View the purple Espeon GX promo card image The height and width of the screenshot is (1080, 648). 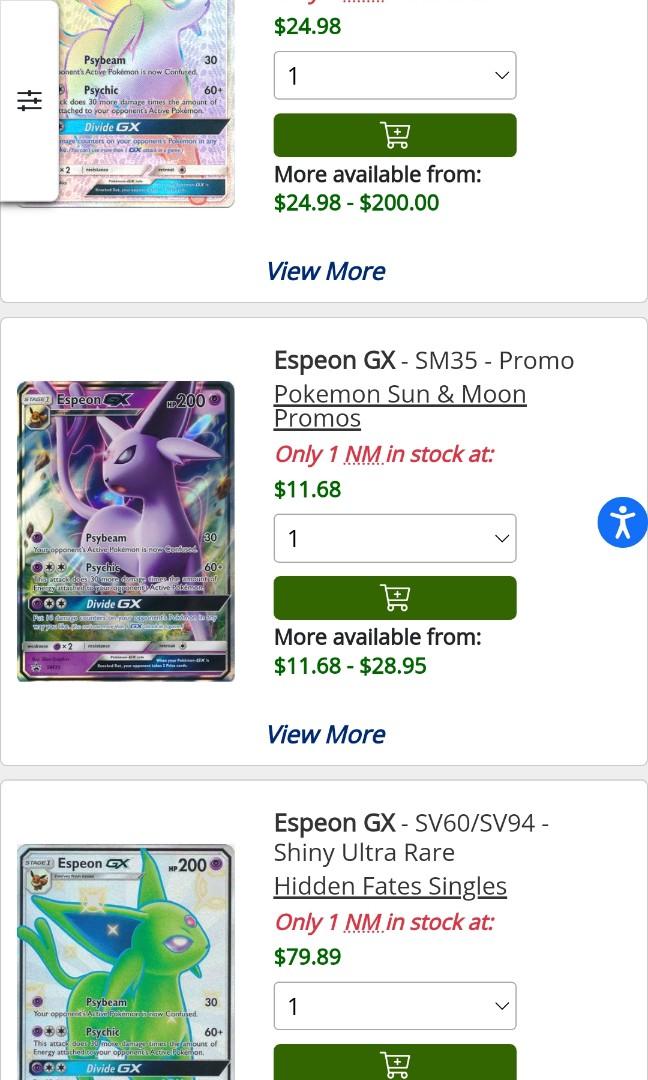tap(125, 531)
